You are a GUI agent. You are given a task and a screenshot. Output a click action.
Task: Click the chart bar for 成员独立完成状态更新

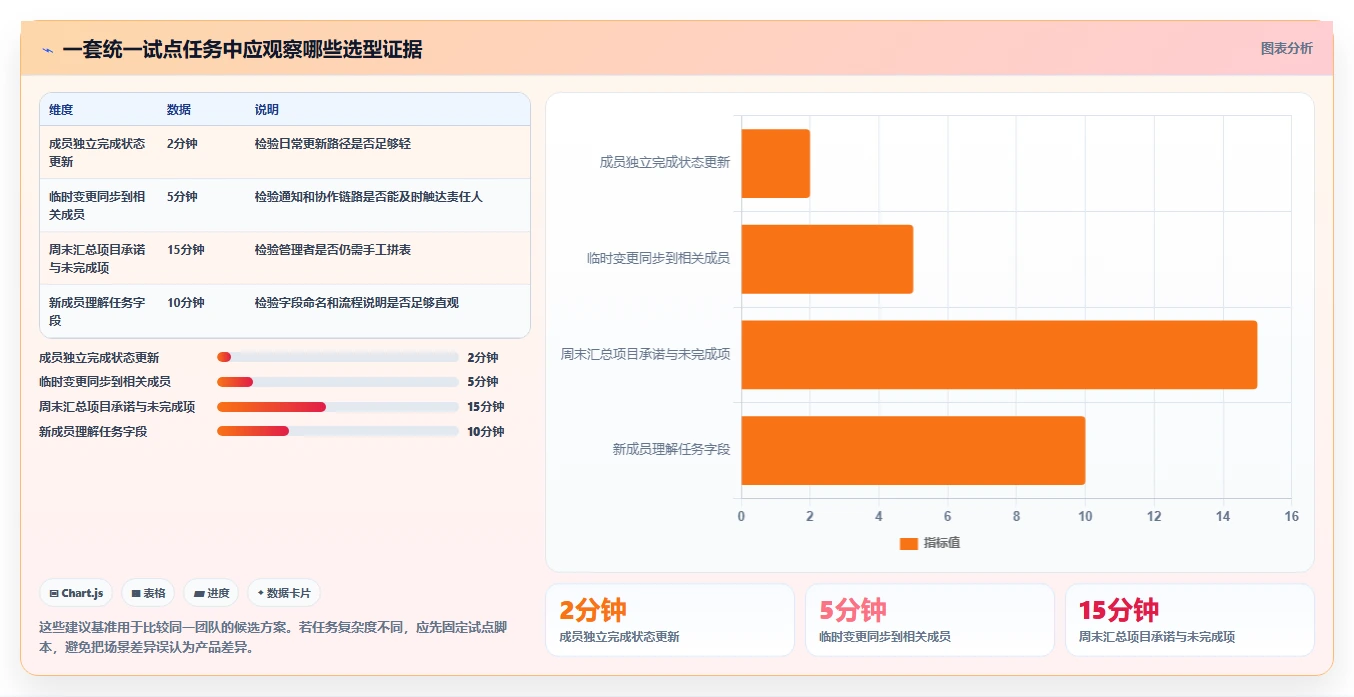775,163
